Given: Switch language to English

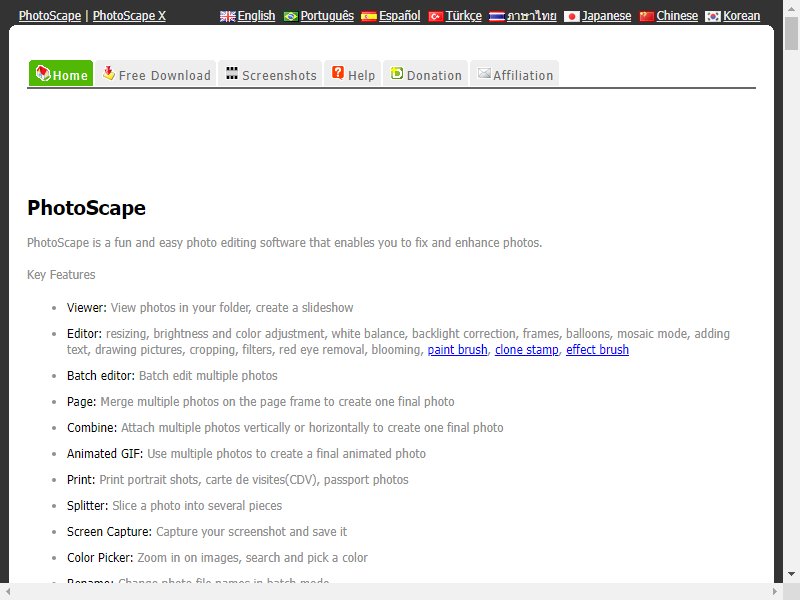Looking at the screenshot, I should [256, 16].
